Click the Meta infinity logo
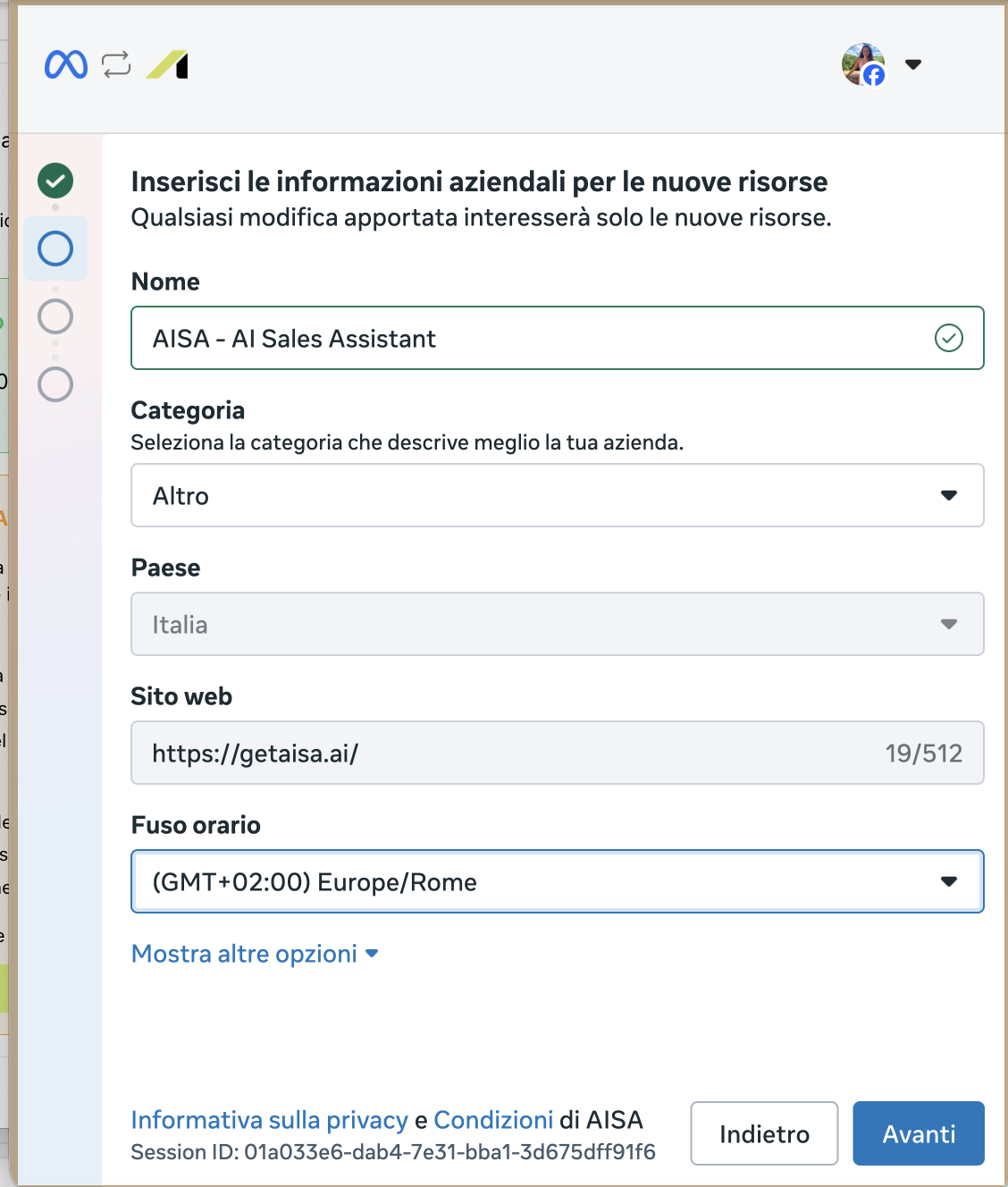1008x1187 pixels. (66, 64)
